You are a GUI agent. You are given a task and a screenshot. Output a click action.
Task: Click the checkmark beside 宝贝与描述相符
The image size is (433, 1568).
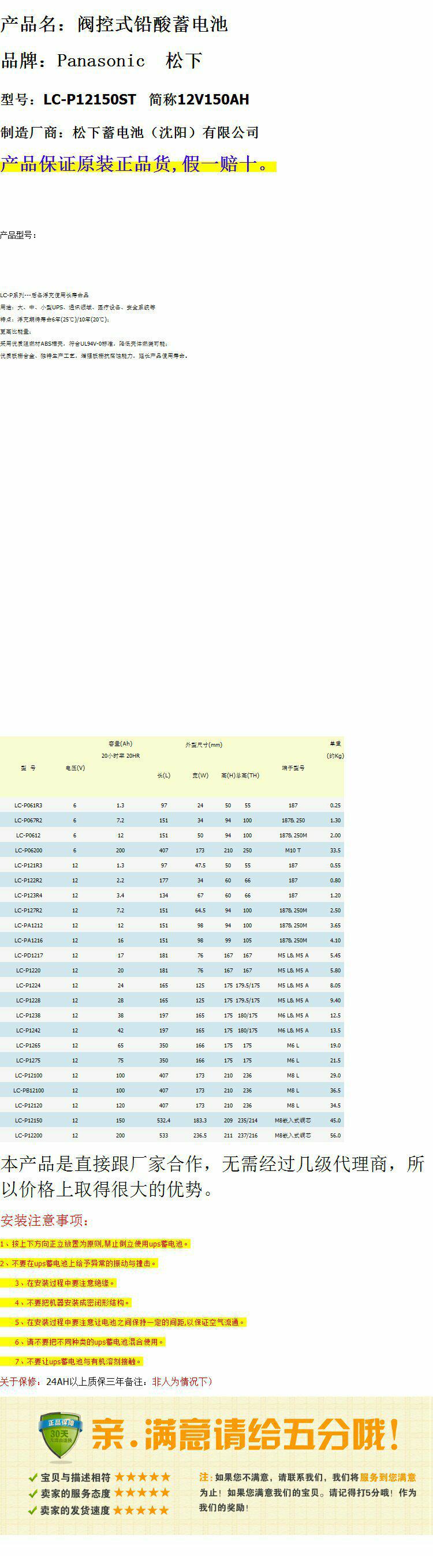33,1477
